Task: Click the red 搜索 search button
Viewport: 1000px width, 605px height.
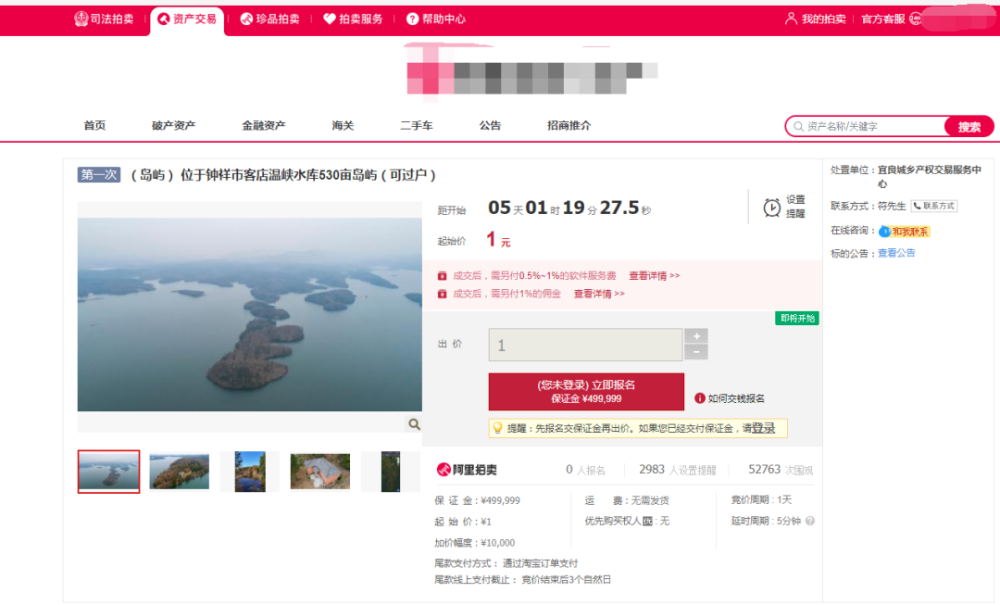Action: pos(969,126)
